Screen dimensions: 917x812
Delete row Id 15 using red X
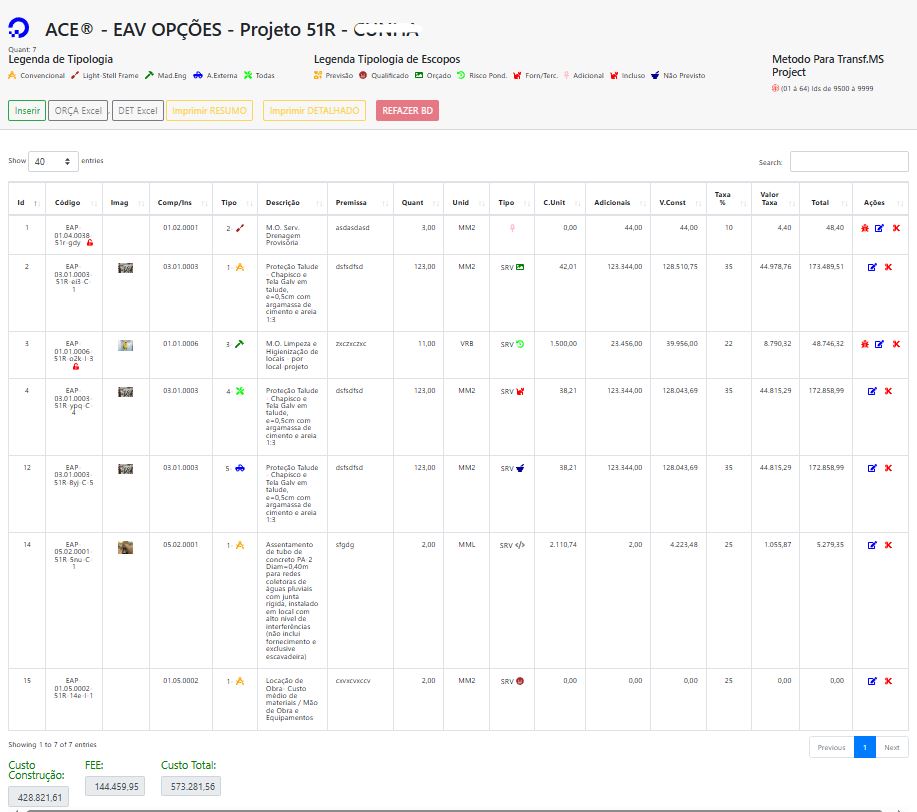[x=888, y=681]
